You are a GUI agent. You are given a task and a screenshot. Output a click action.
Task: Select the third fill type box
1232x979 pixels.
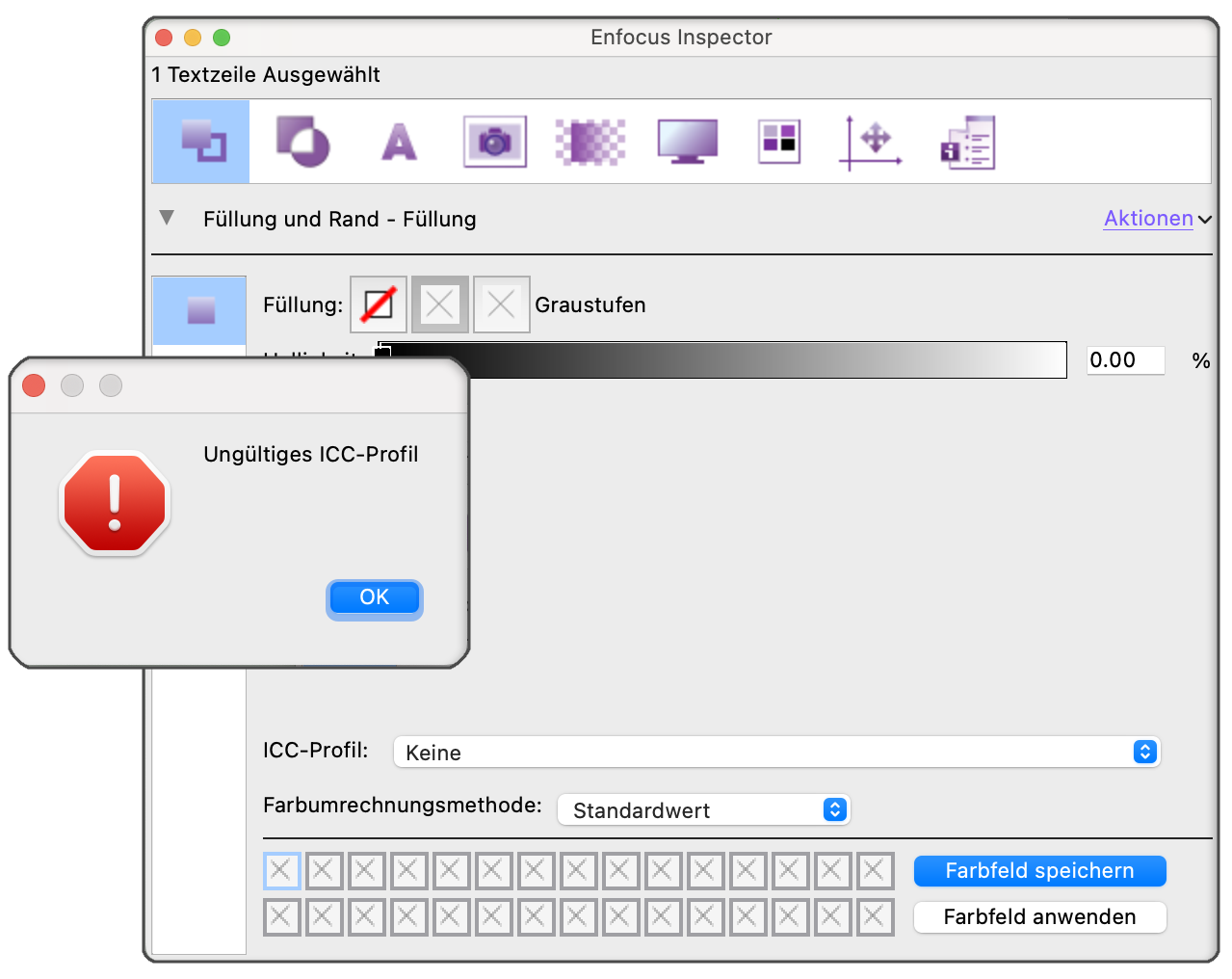[501, 304]
